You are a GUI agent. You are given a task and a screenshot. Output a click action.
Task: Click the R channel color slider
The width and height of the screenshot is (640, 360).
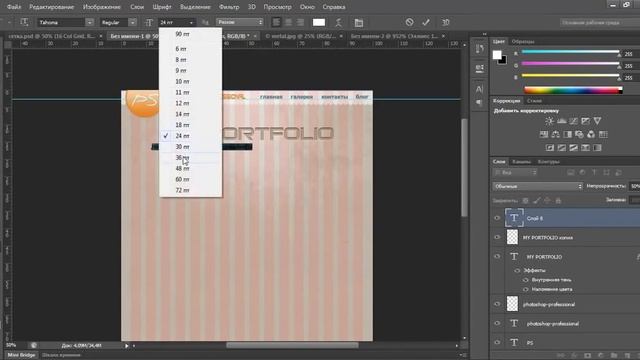tap(570, 52)
